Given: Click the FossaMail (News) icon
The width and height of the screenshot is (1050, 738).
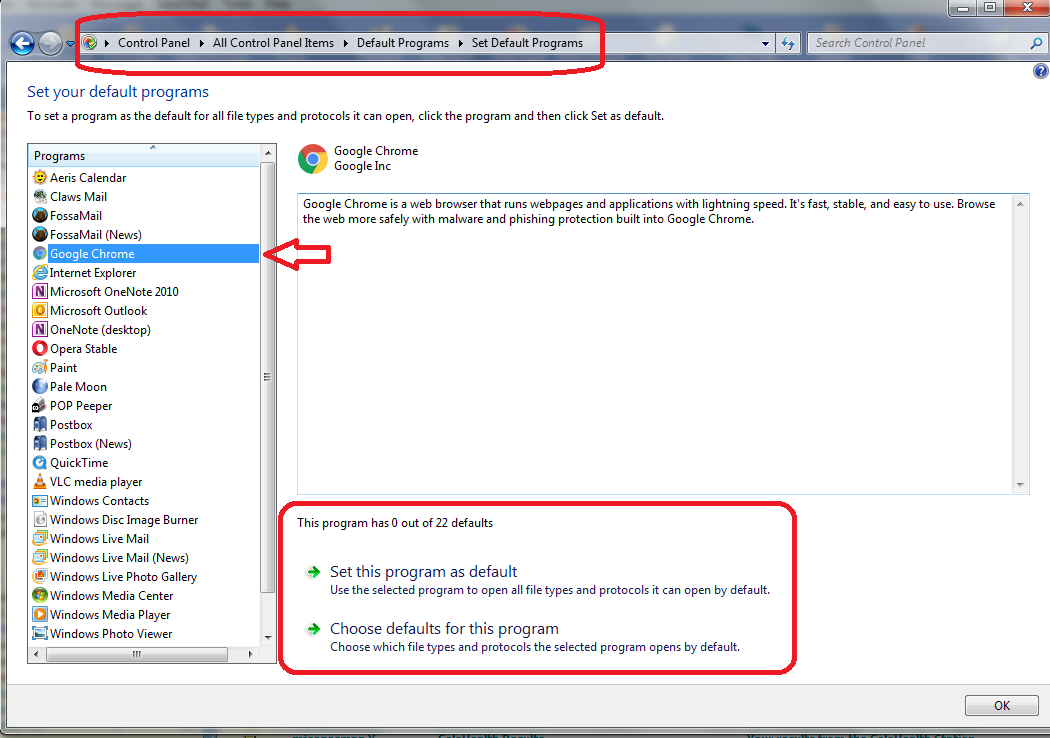Looking at the screenshot, I should point(40,234).
